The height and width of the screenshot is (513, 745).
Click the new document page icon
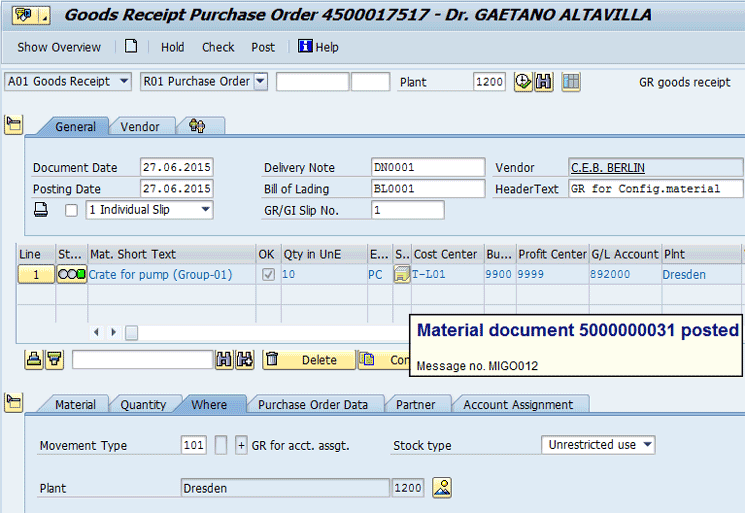[x=131, y=47]
